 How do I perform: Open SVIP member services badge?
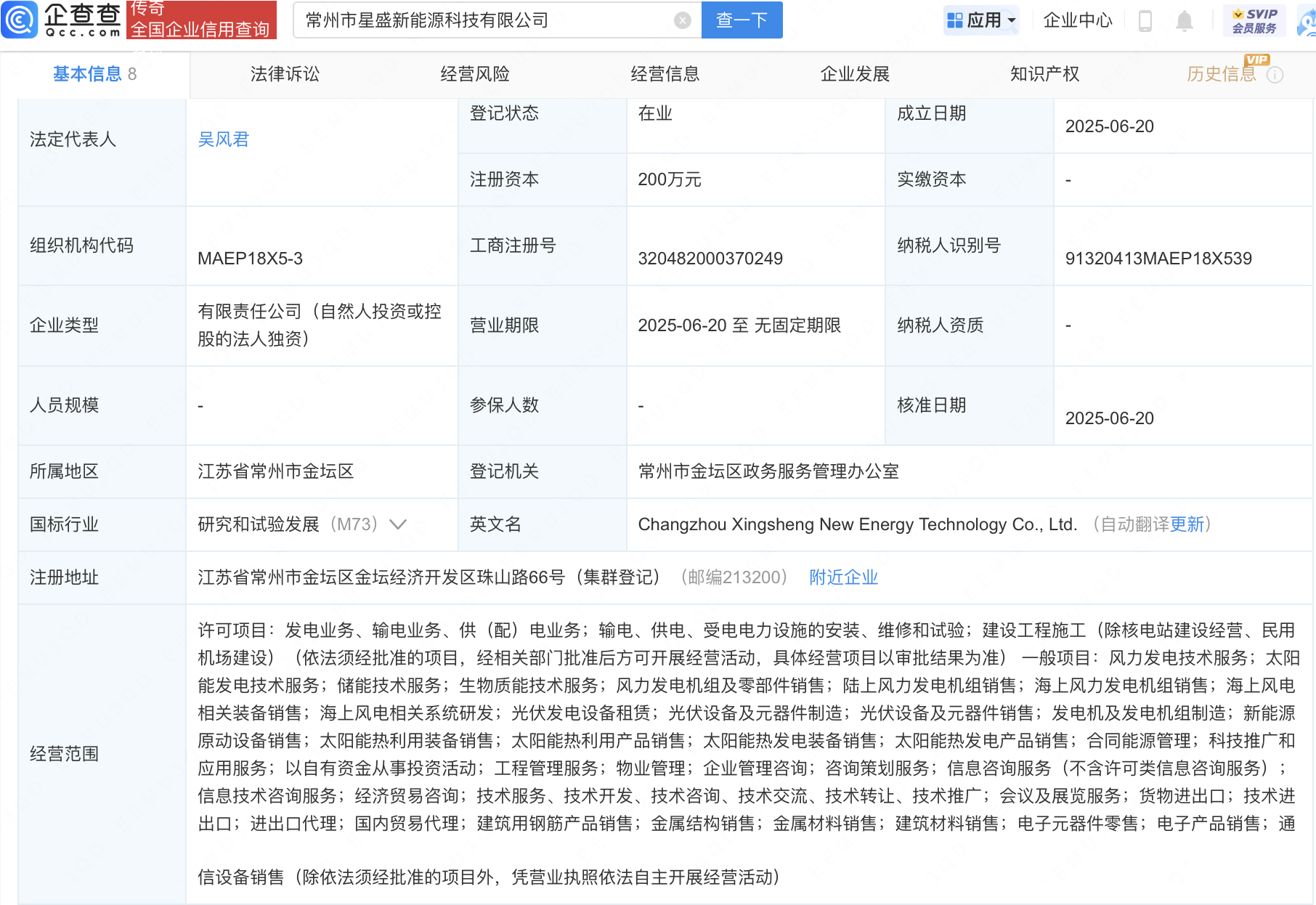coord(1254,20)
